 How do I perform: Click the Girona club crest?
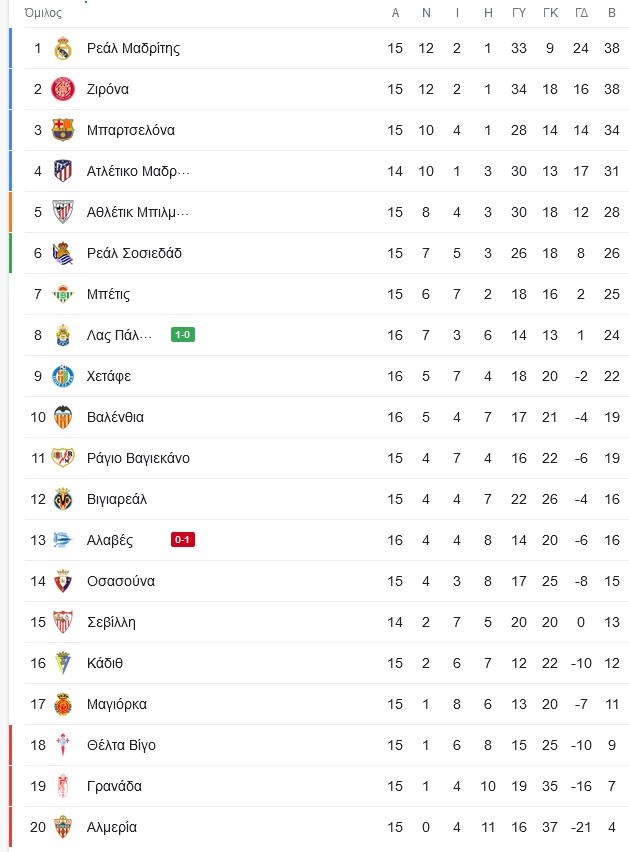(63, 89)
